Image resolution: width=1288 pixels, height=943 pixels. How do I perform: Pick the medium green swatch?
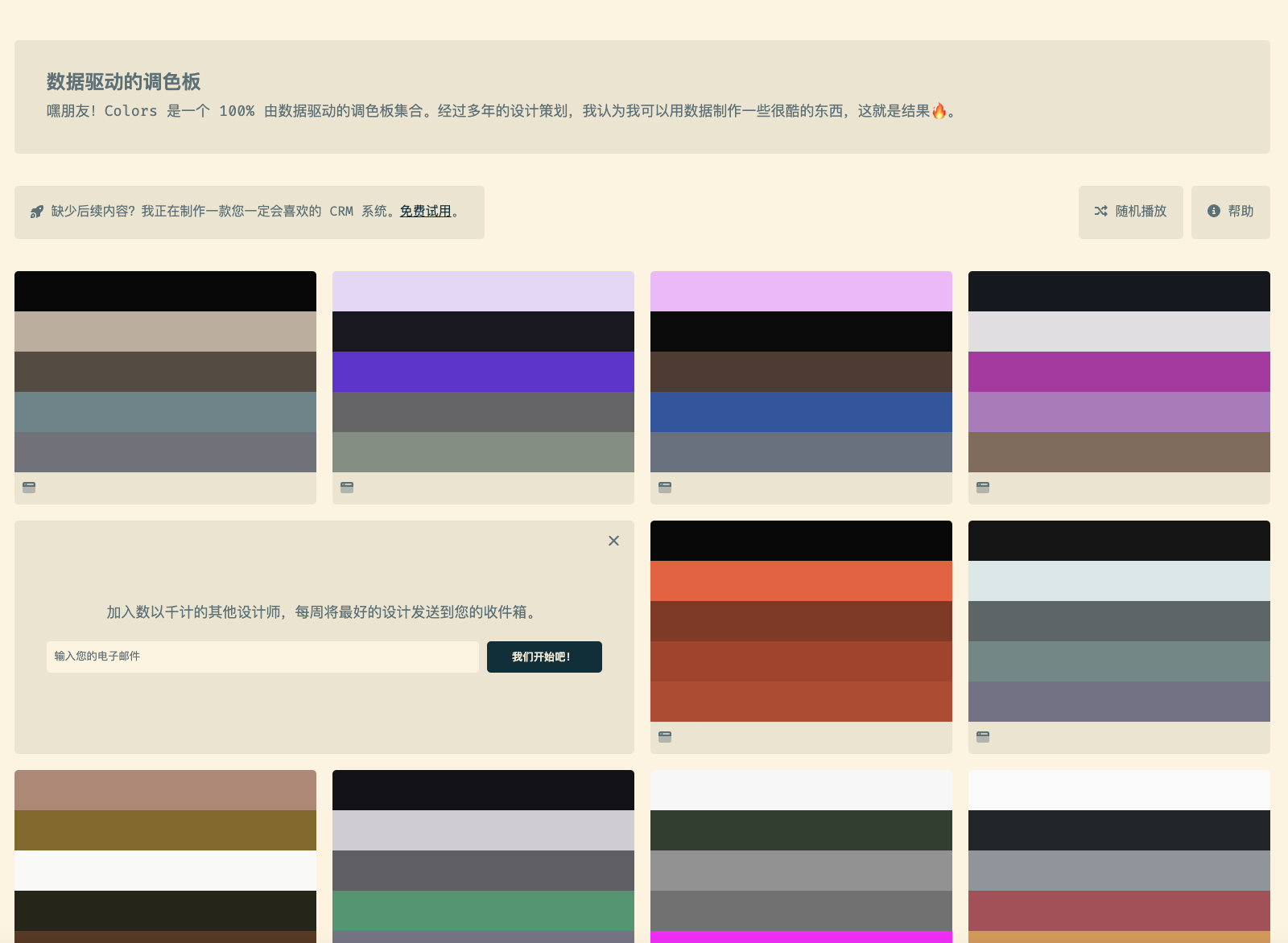[483, 911]
